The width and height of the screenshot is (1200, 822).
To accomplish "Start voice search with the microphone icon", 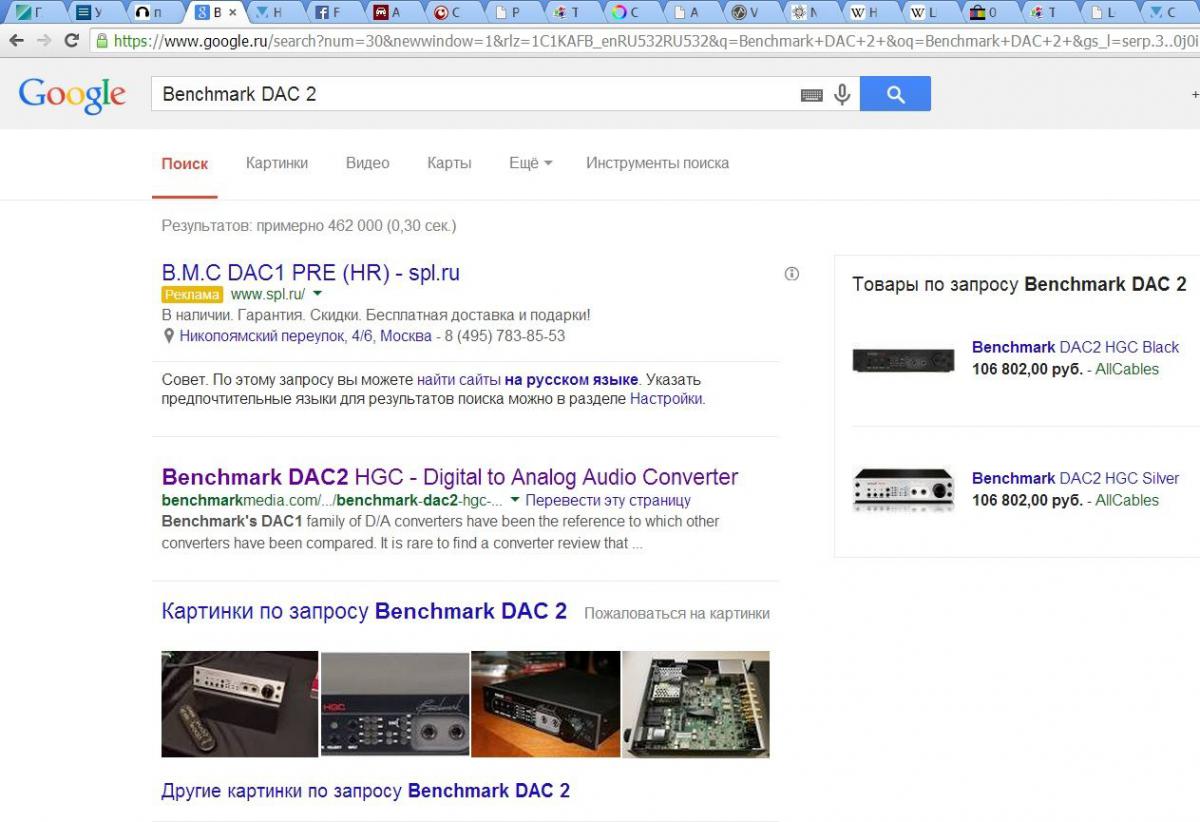I will pos(842,94).
